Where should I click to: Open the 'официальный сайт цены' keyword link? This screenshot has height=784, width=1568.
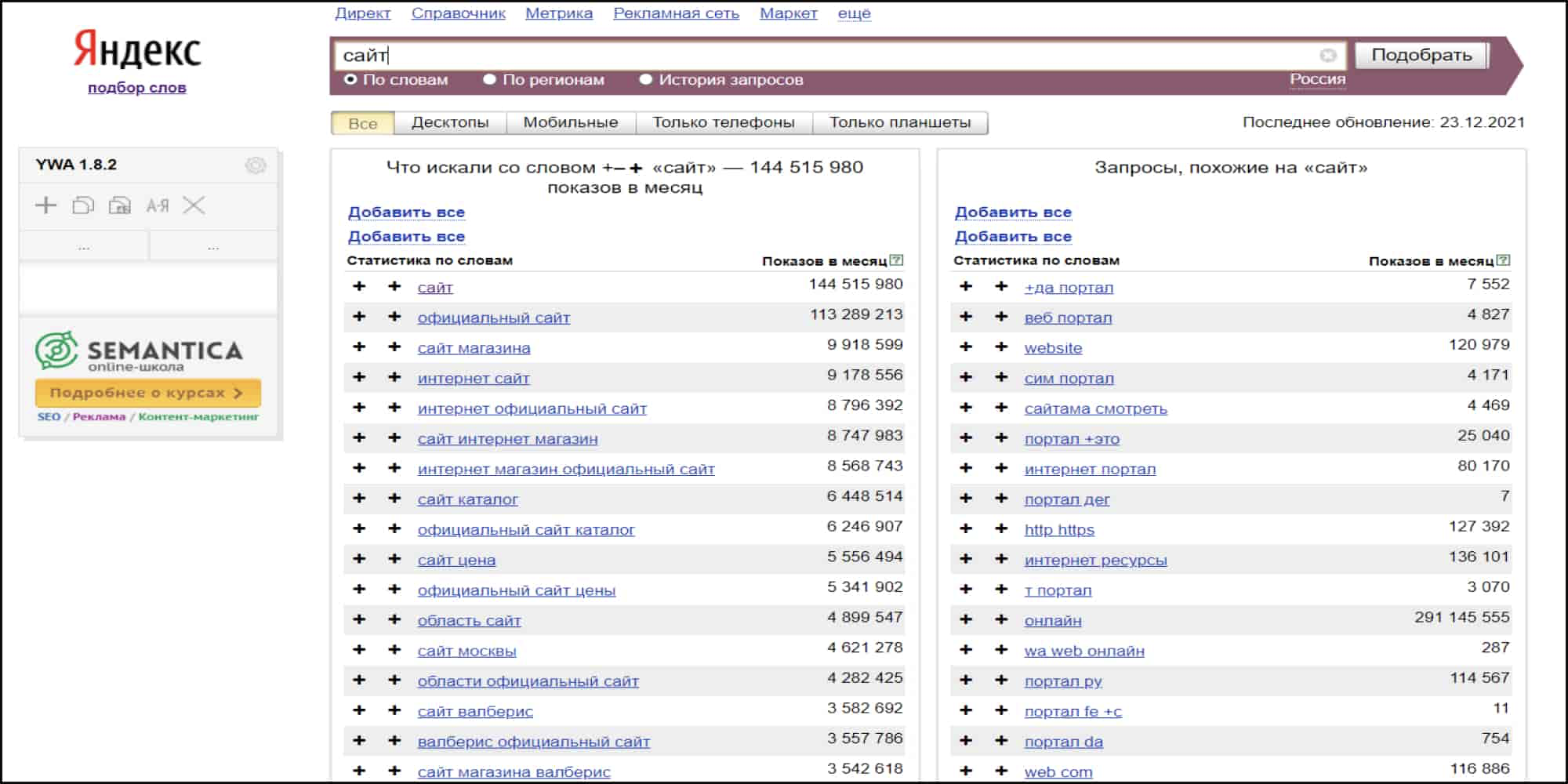(517, 590)
